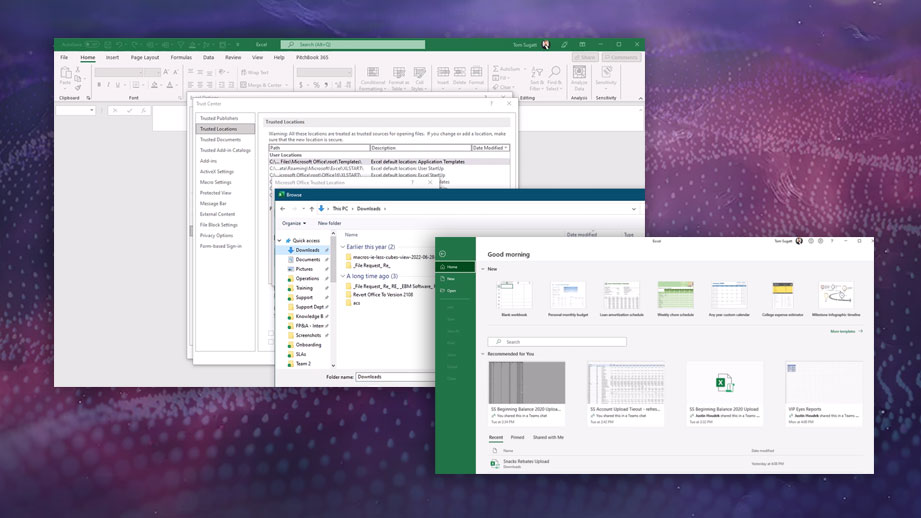The width and height of the screenshot is (921, 518).
Task: Click New folder in Browse dialog
Action: pos(330,223)
